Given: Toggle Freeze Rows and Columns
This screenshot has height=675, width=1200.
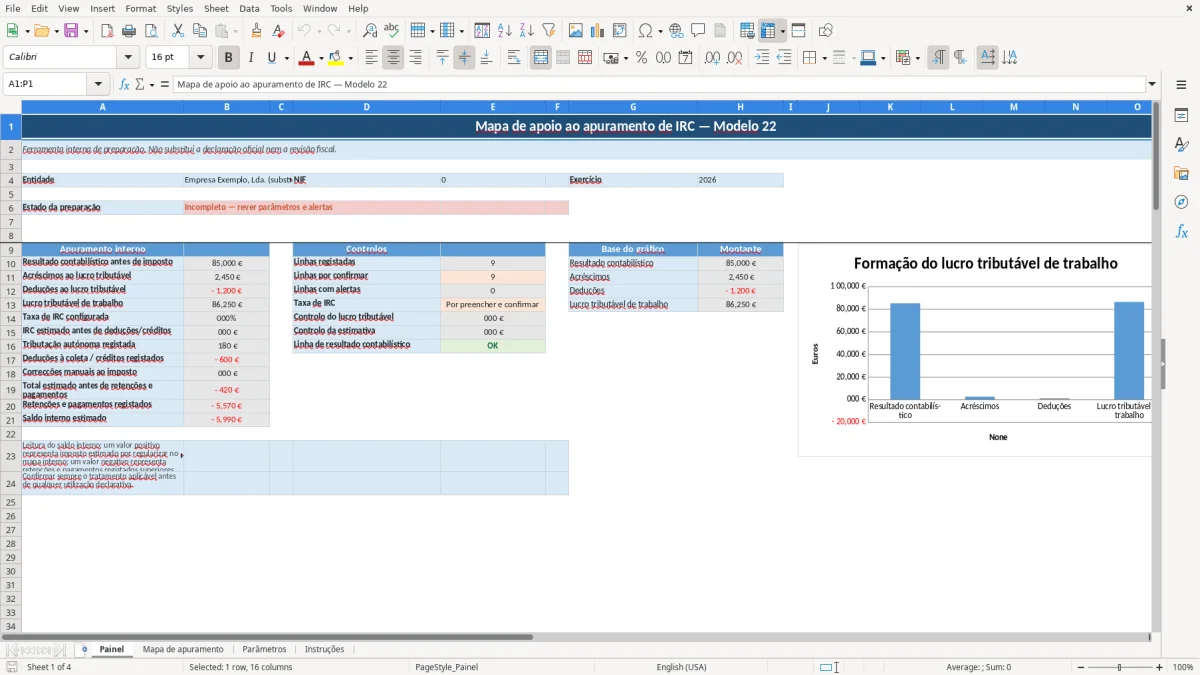Looking at the screenshot, I should coord(768,31).
